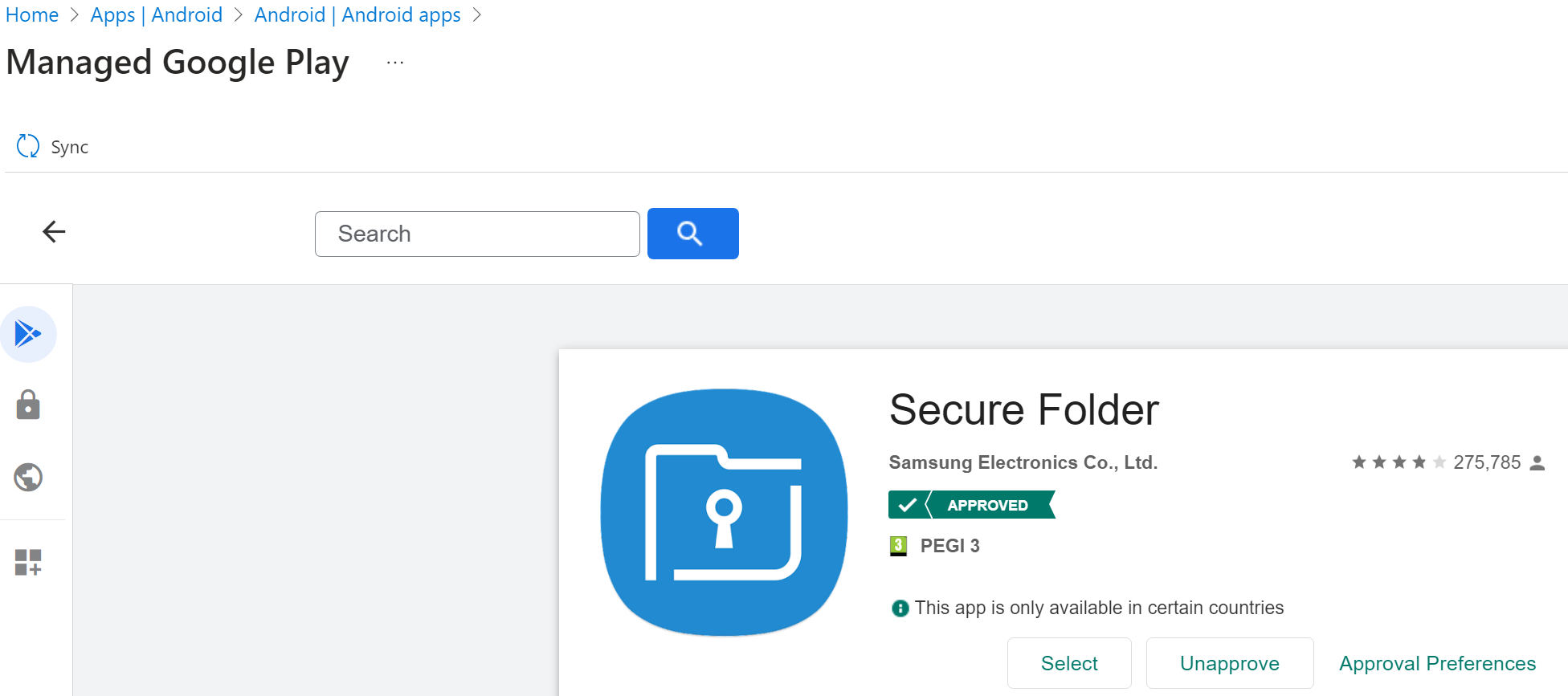Screen dimensions: 1568x696
Task: Open the Organize apps grid-plus icon
Action: point(28,562)
